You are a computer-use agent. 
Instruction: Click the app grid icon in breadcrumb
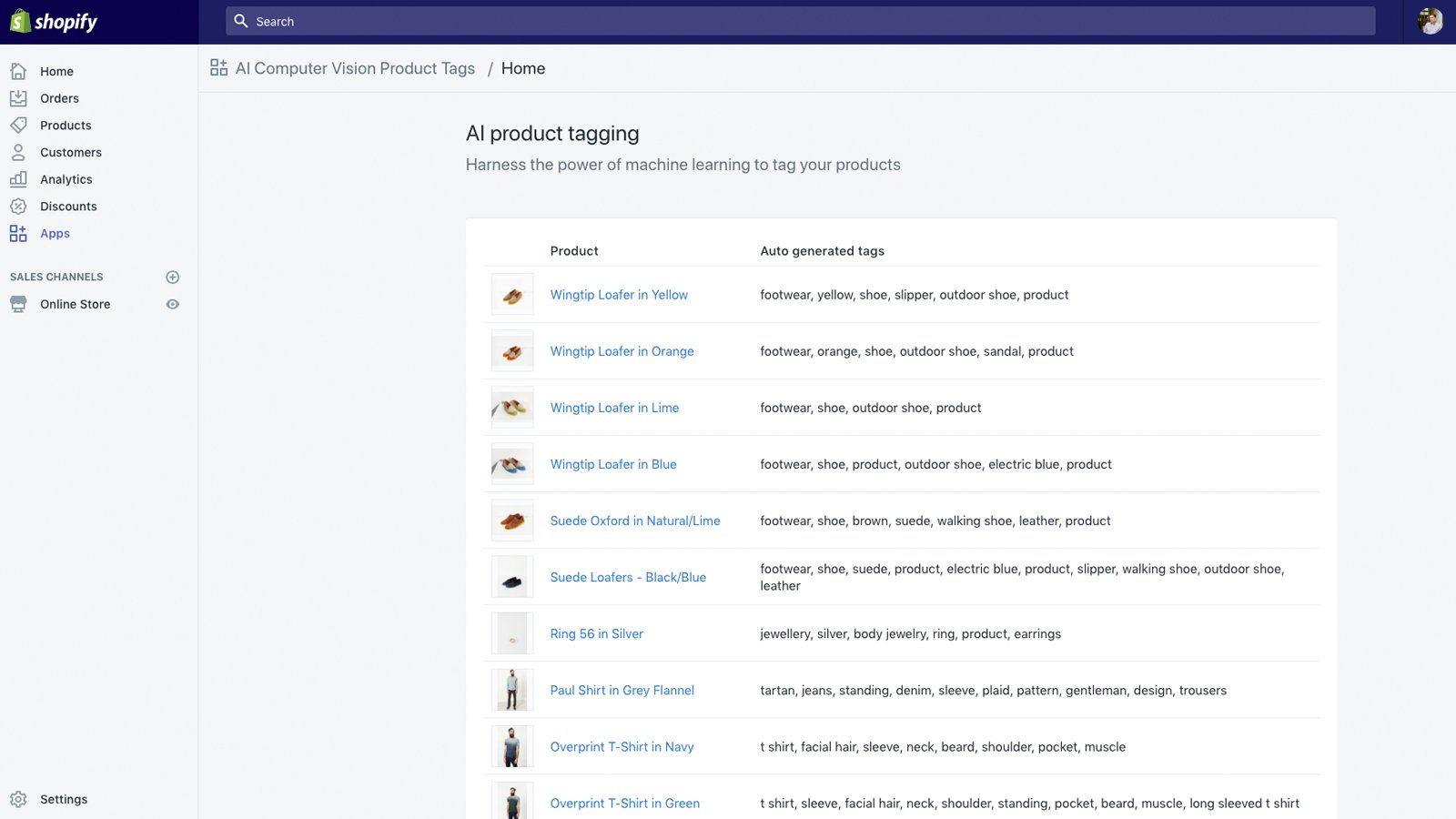click(218, 68)
